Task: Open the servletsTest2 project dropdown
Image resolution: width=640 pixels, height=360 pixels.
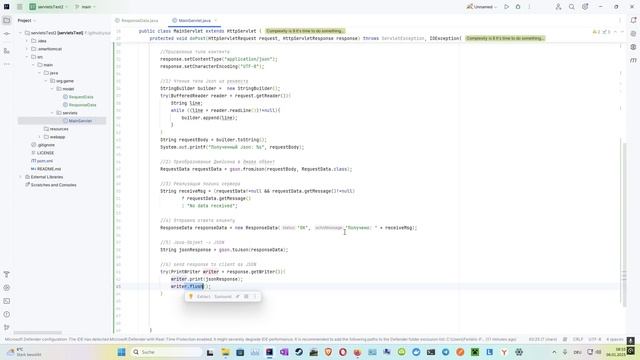Action: 48,7
